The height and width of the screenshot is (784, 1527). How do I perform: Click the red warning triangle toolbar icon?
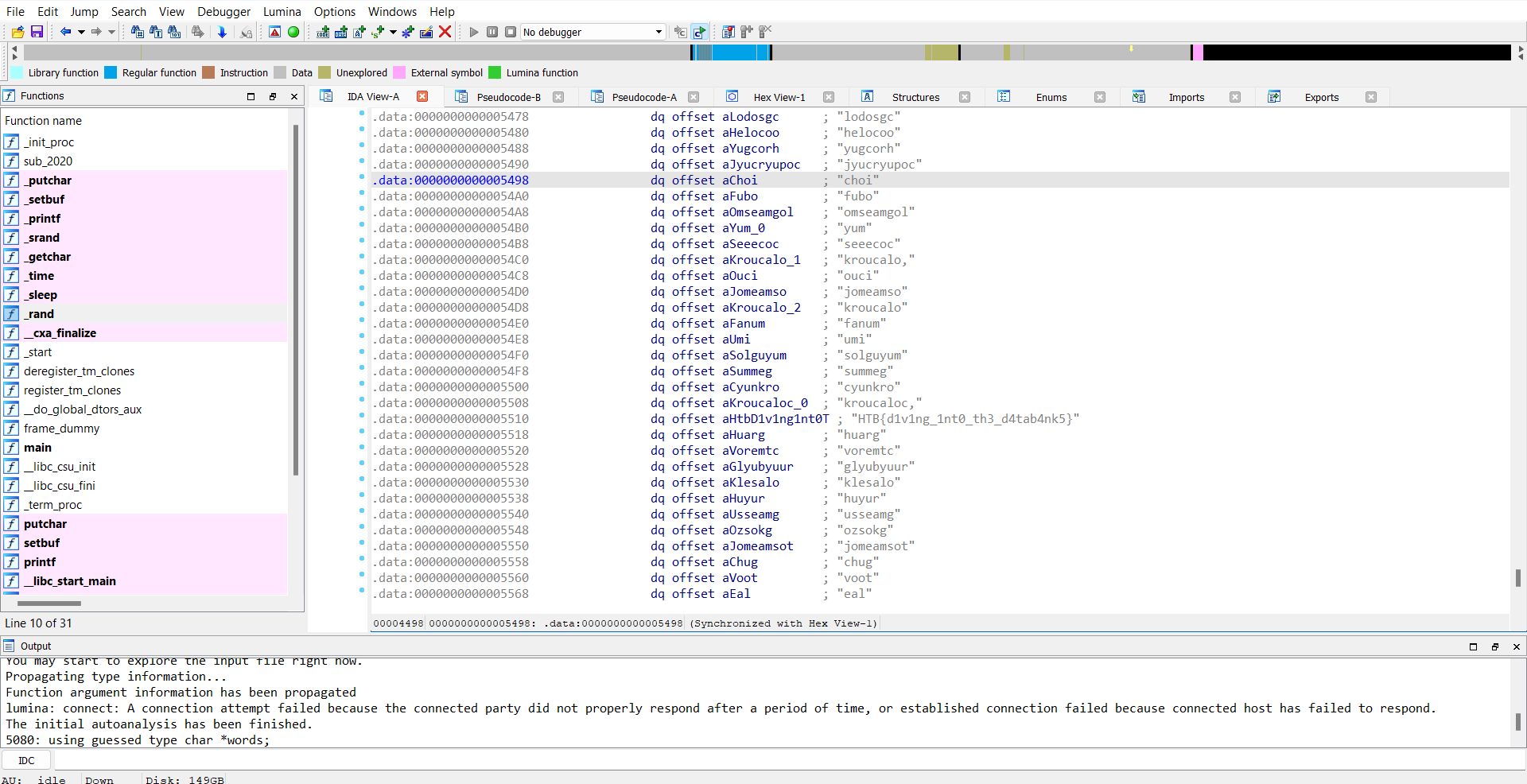pos(274,32)
